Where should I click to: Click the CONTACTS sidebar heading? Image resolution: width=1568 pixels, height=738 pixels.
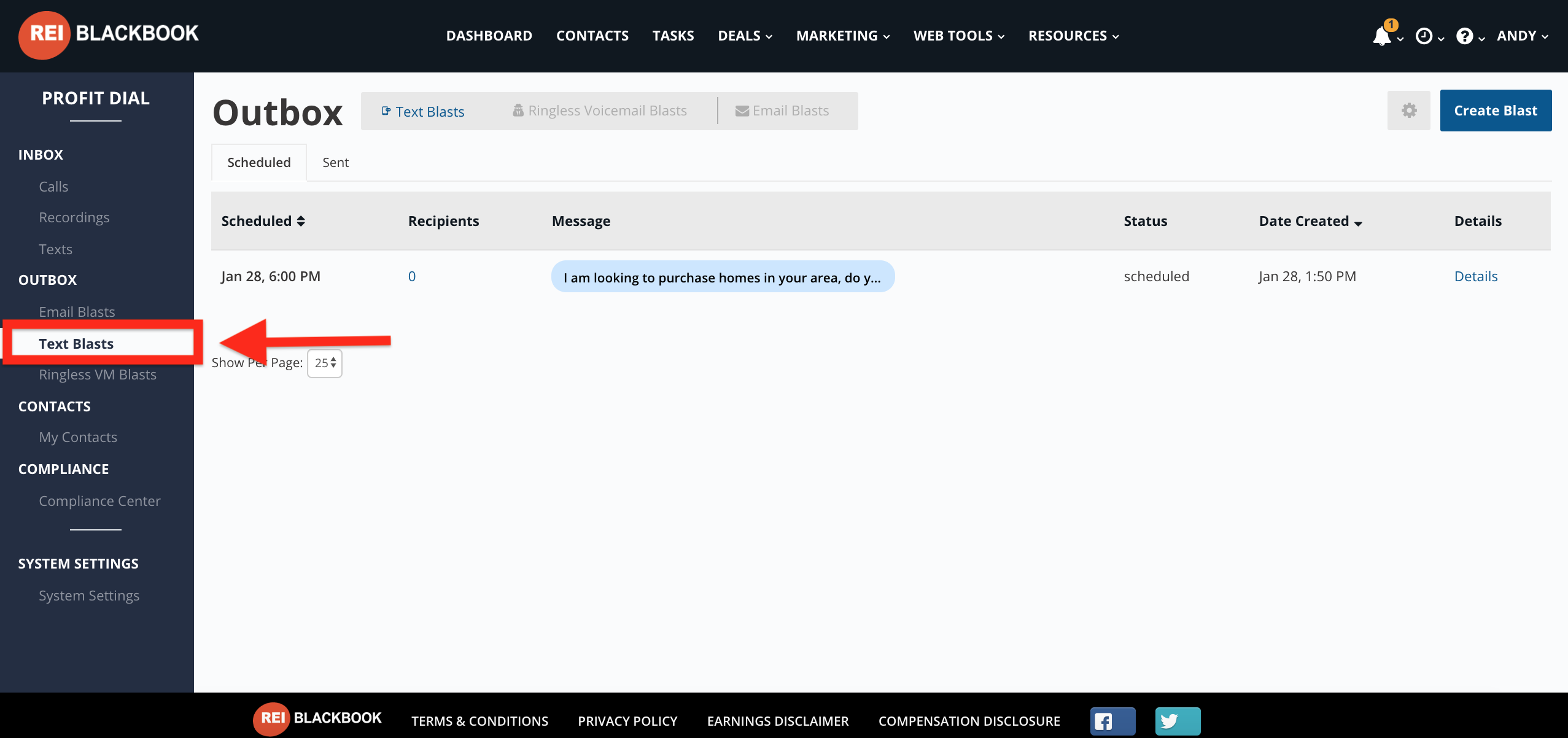(54, 406)
